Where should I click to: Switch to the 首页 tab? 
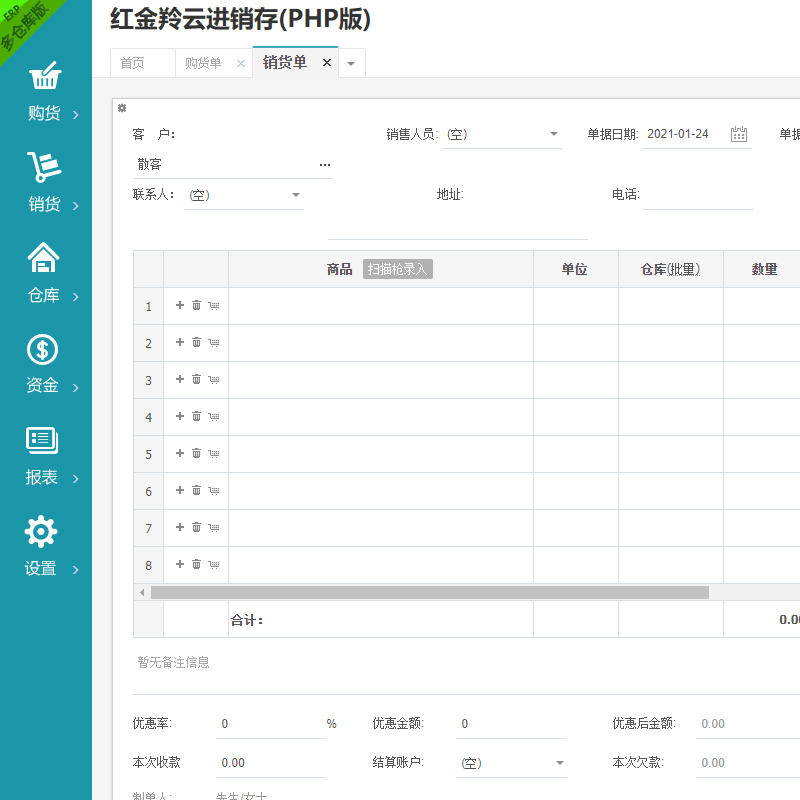(133, 63)
